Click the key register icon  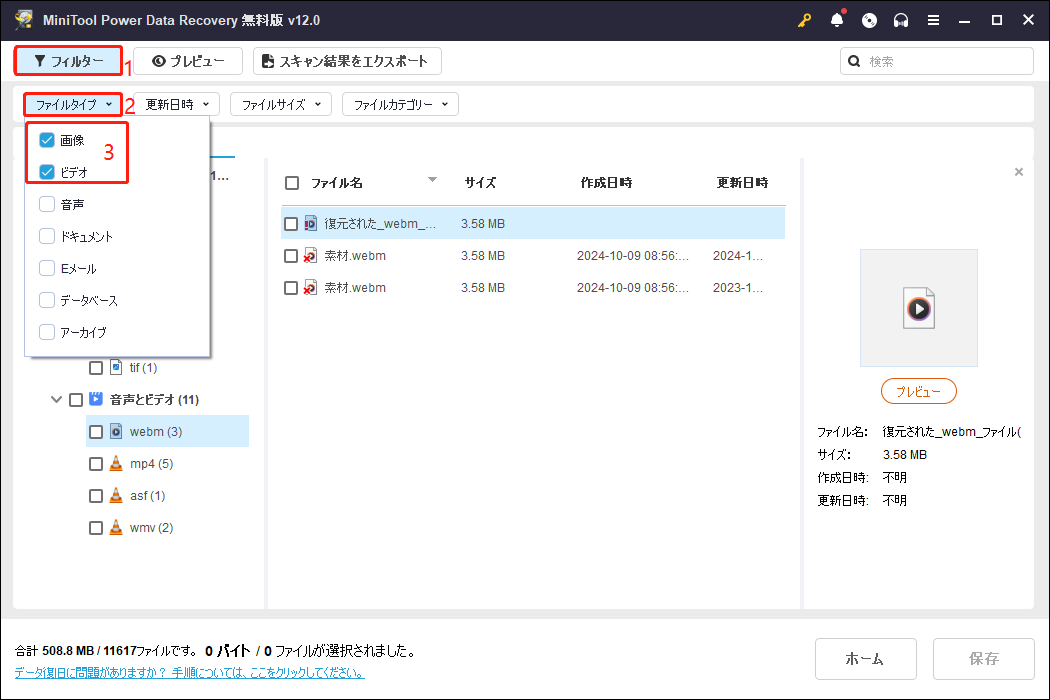pos(804,20)
